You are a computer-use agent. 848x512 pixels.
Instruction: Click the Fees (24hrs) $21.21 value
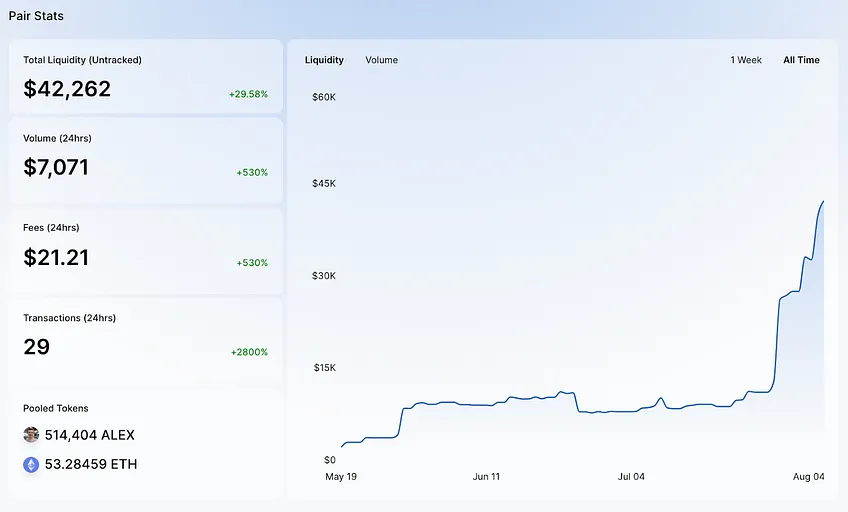tap(56, 257)
